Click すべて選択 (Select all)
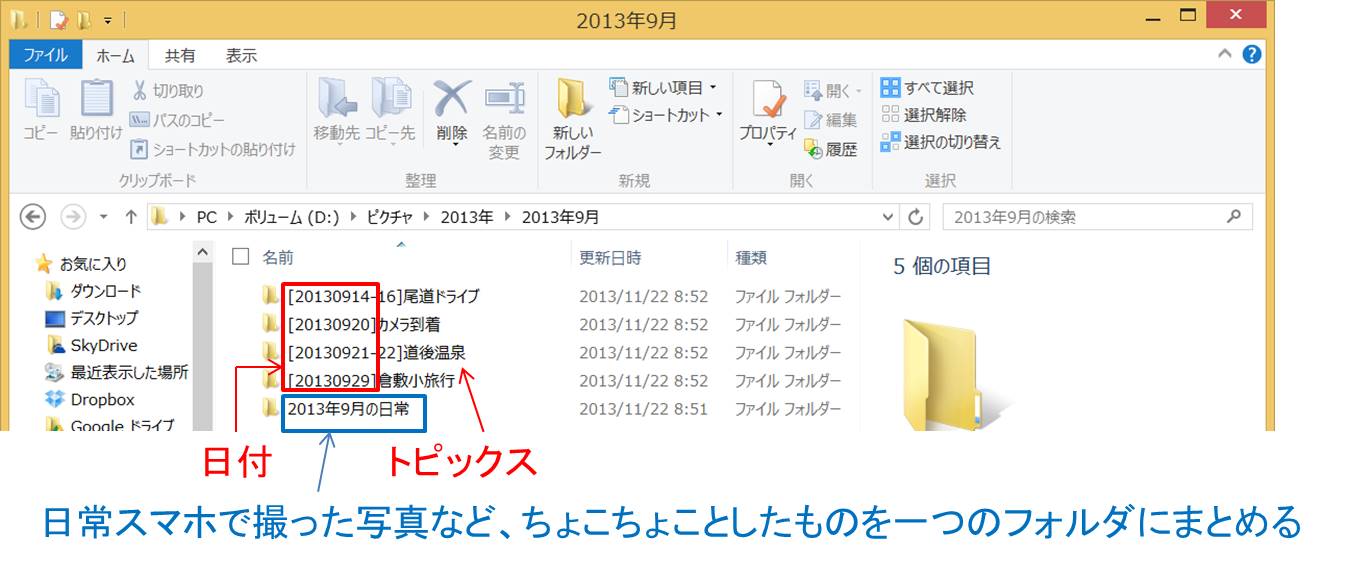1361x565 pixels. coord(927,88)
